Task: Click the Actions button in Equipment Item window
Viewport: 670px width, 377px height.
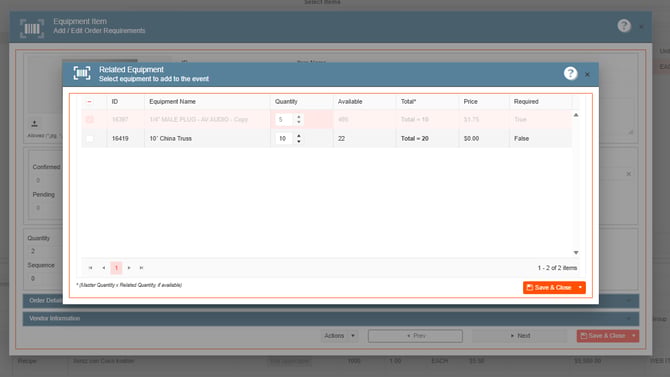Action: [x=334, y=336]
